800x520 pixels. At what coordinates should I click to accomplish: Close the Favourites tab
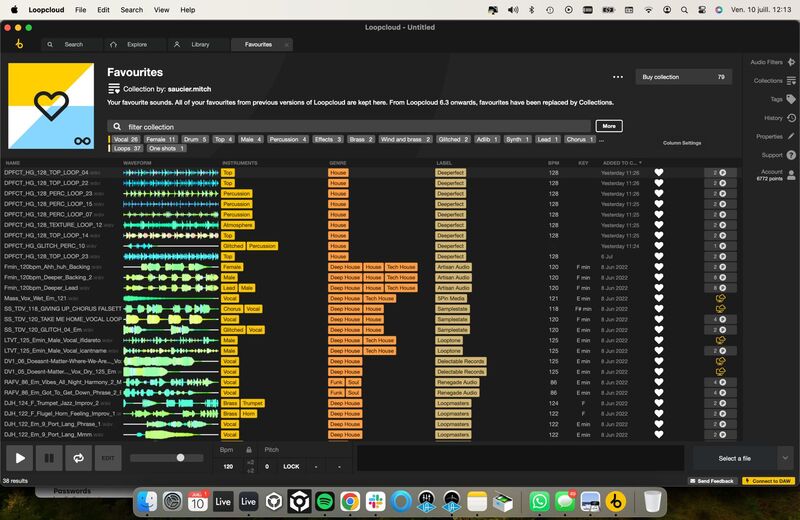286,45
